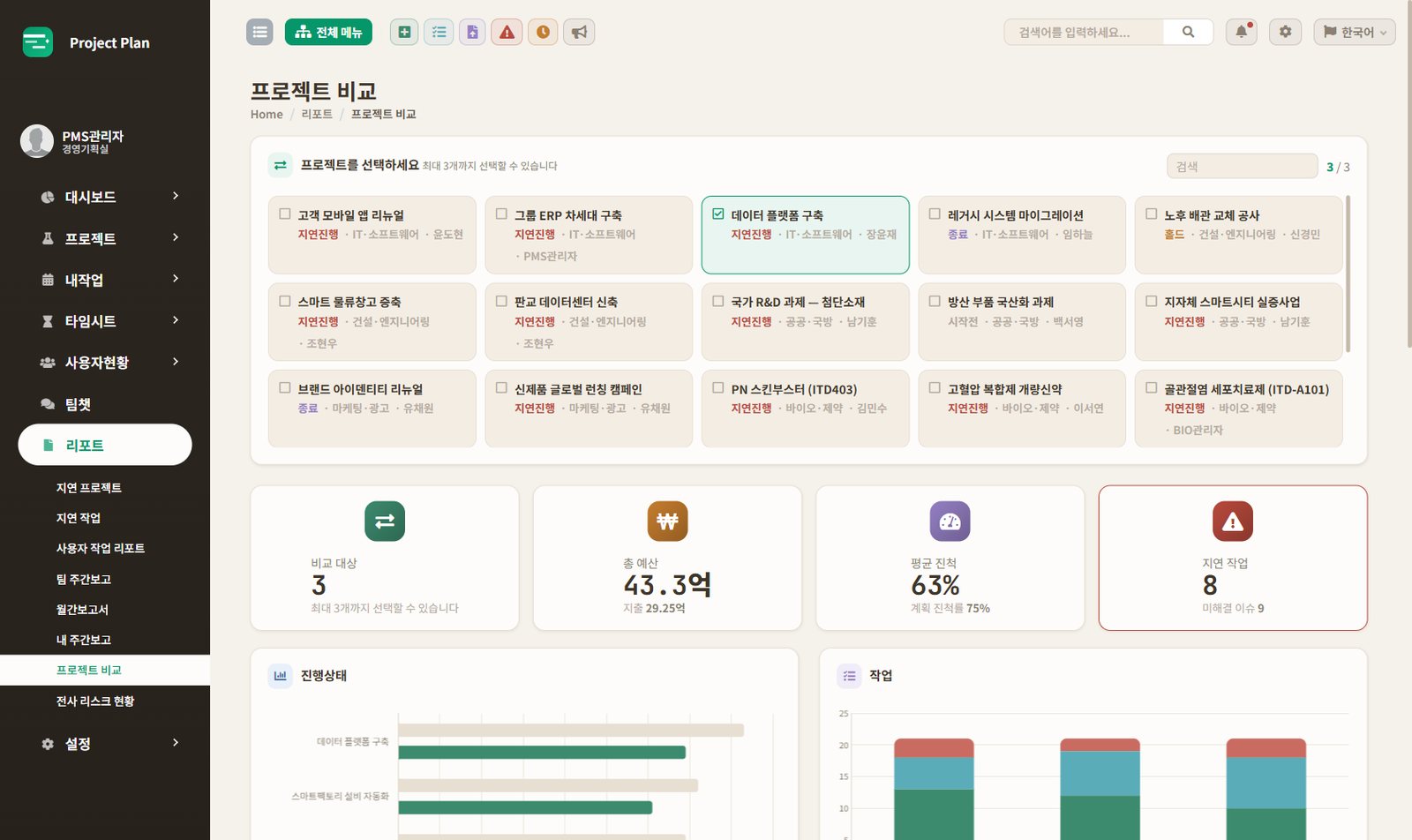
Task: Open the task checklist toolbar icon
Action: 439,32
